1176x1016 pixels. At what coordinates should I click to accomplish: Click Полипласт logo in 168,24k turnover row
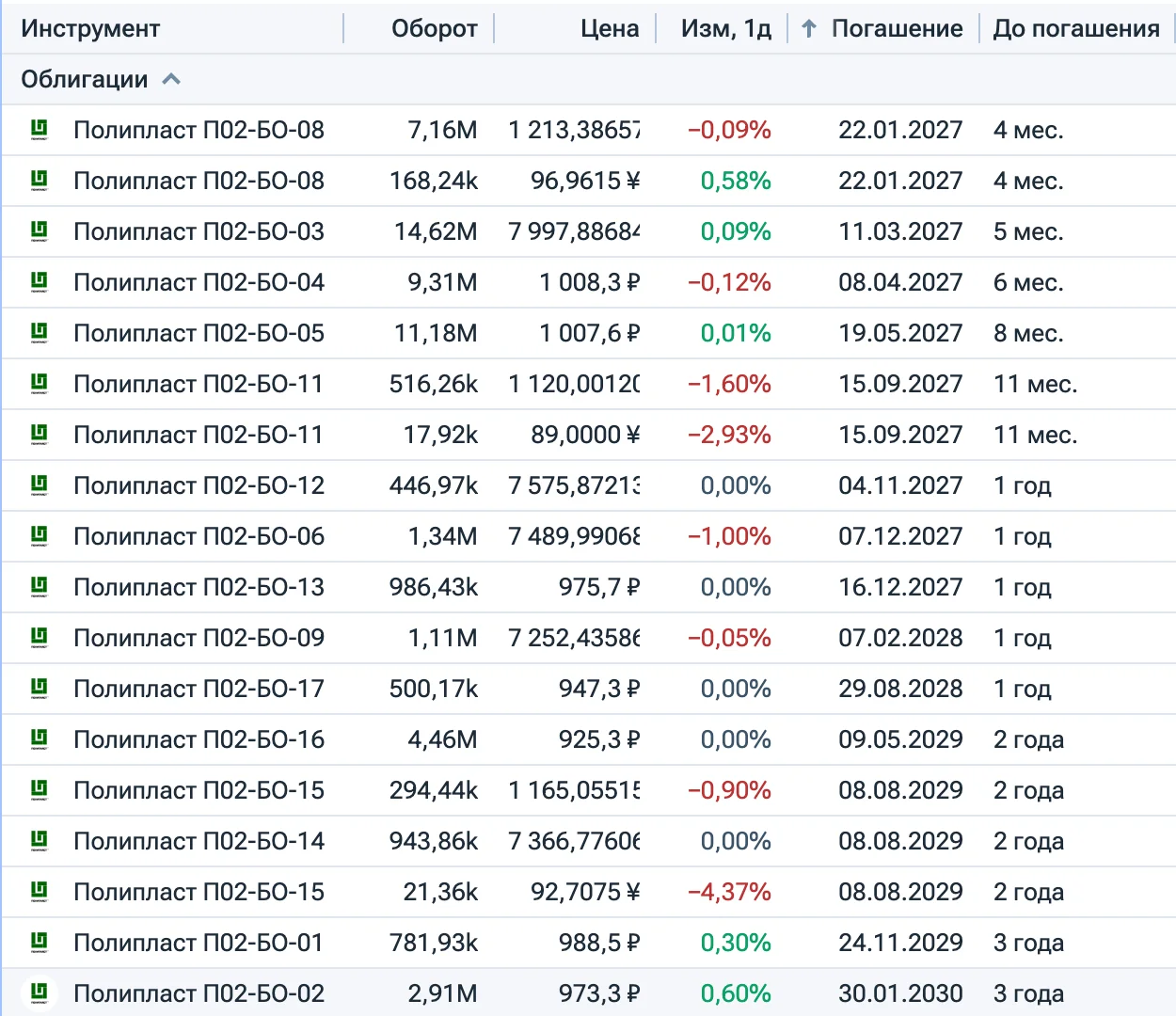point(40,181)
